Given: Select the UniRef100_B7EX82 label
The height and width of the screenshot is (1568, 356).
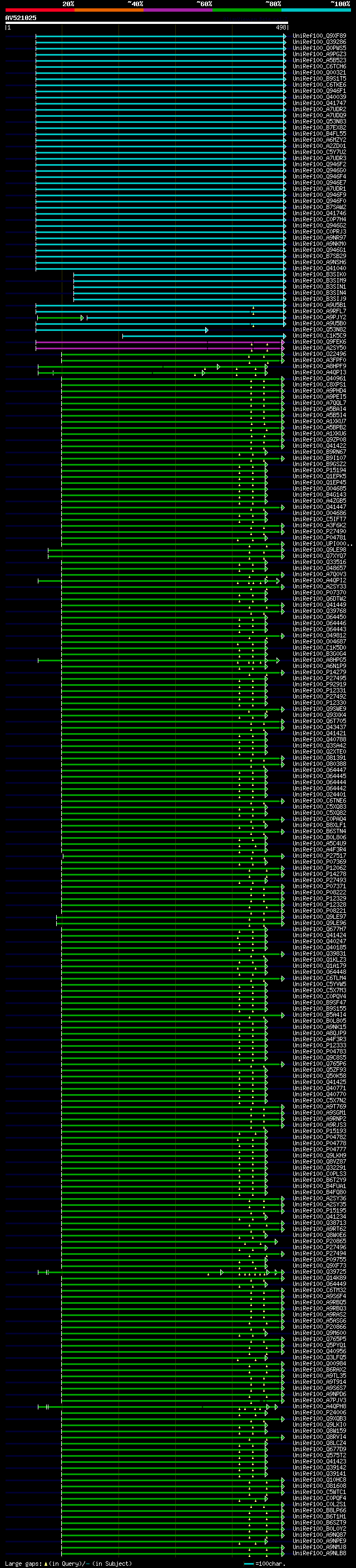Looking at the screenshot, I should pyautogui.click(x=319, y=128).
